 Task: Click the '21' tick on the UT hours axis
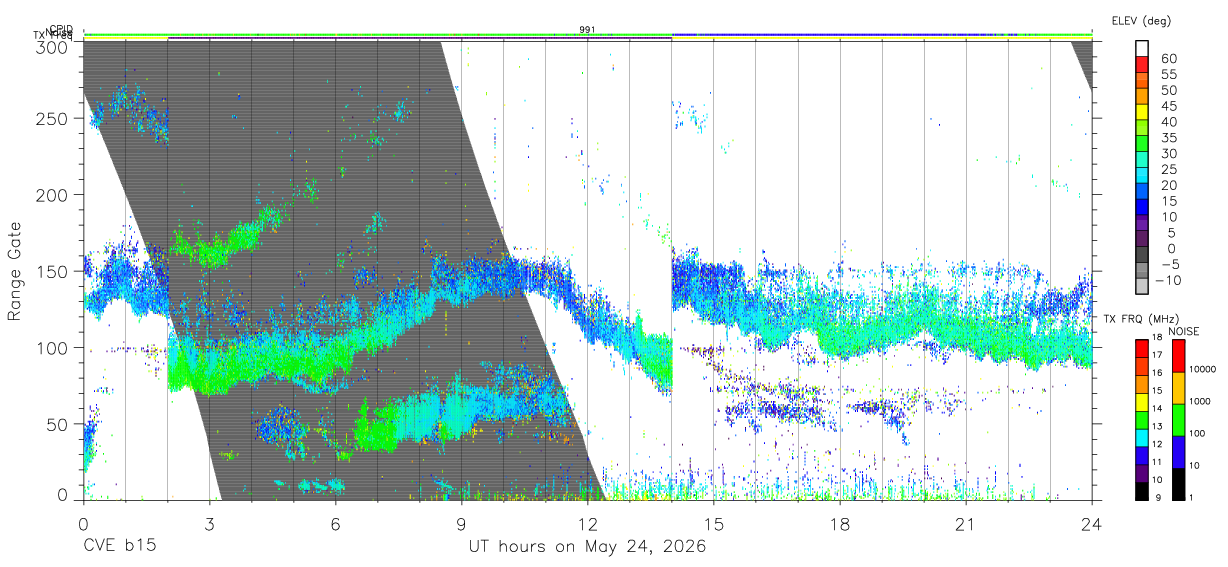[x=966, y=523]
